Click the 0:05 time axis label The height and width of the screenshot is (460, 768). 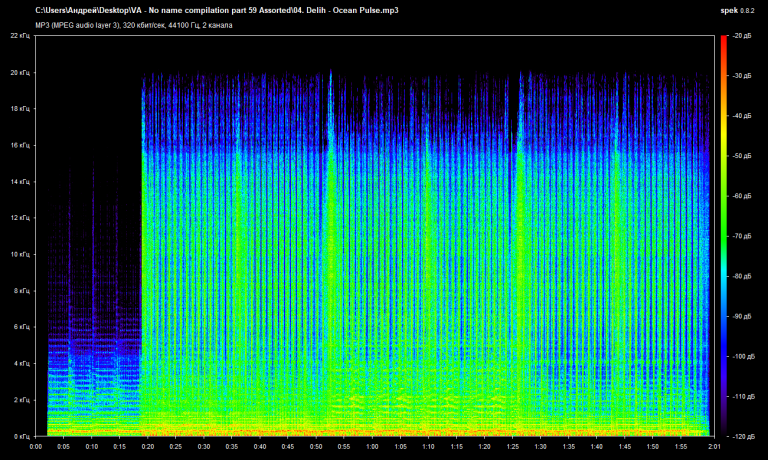point(64,447)
